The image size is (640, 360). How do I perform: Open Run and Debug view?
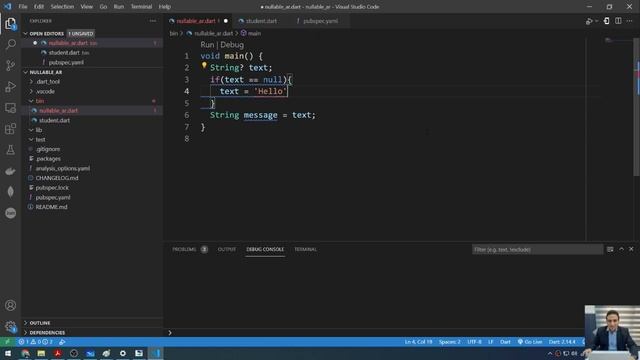[x=11, y=87]
